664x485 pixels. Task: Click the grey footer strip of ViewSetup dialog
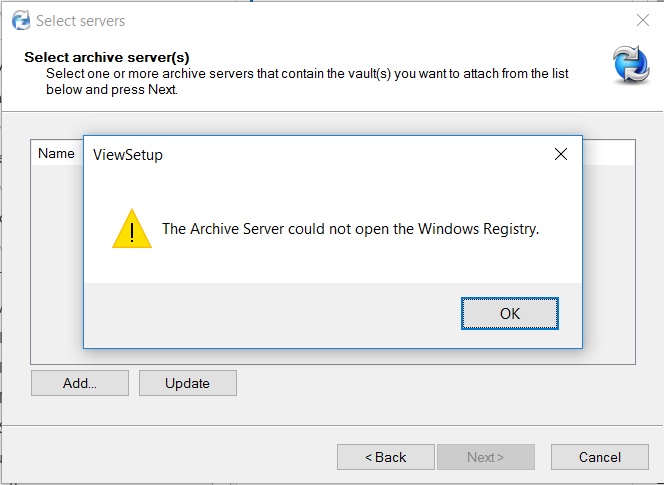tap(271, 316)
